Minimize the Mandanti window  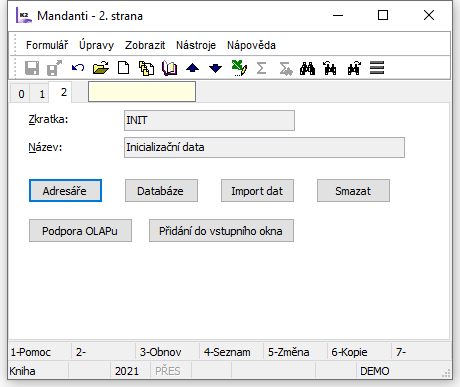(x=338, y=15)
